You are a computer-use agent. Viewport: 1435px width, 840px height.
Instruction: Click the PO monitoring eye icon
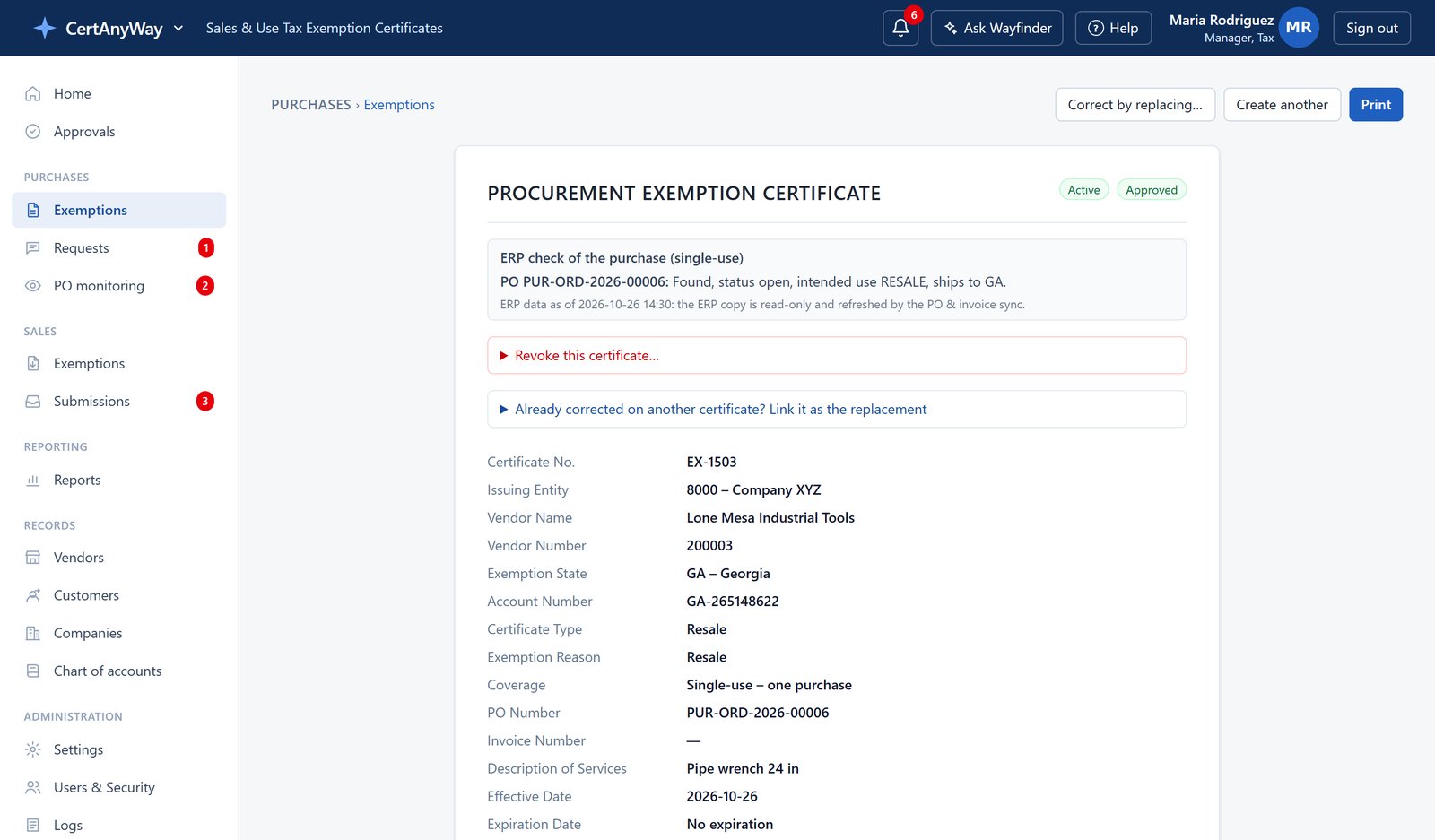tap(33, 285)
